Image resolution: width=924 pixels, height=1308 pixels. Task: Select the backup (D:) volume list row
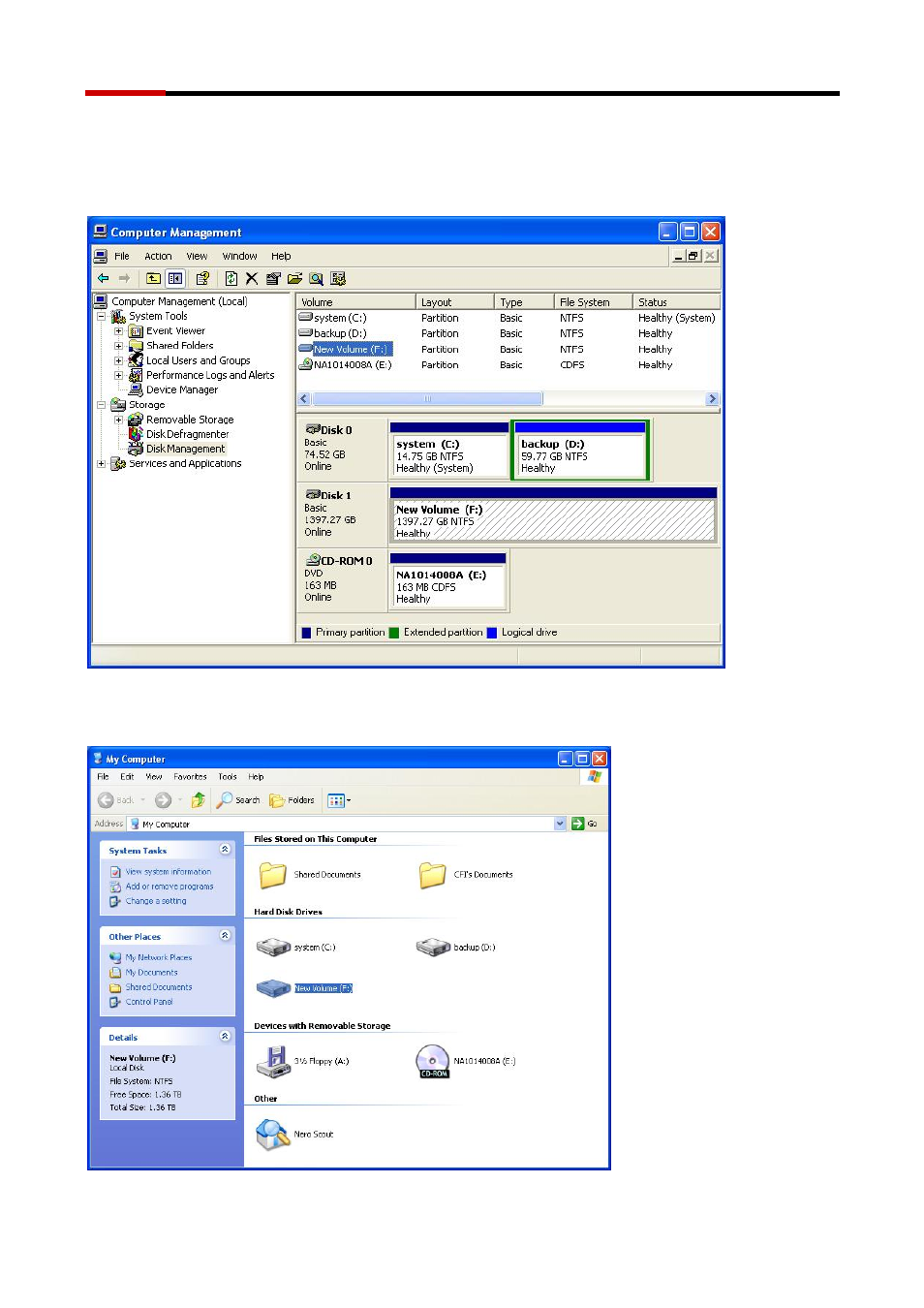click(508, 333)
